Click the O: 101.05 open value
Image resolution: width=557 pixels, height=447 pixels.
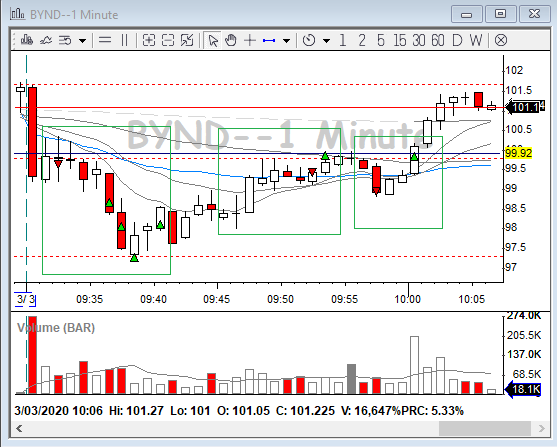243,411
